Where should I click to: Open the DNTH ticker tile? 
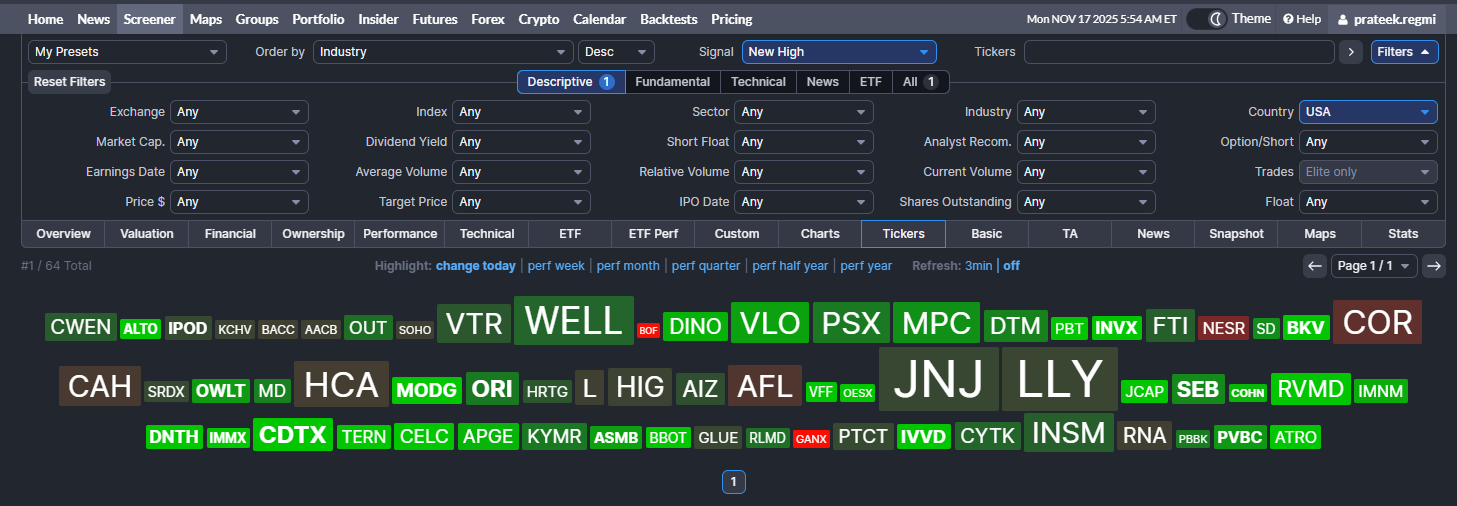174,437
